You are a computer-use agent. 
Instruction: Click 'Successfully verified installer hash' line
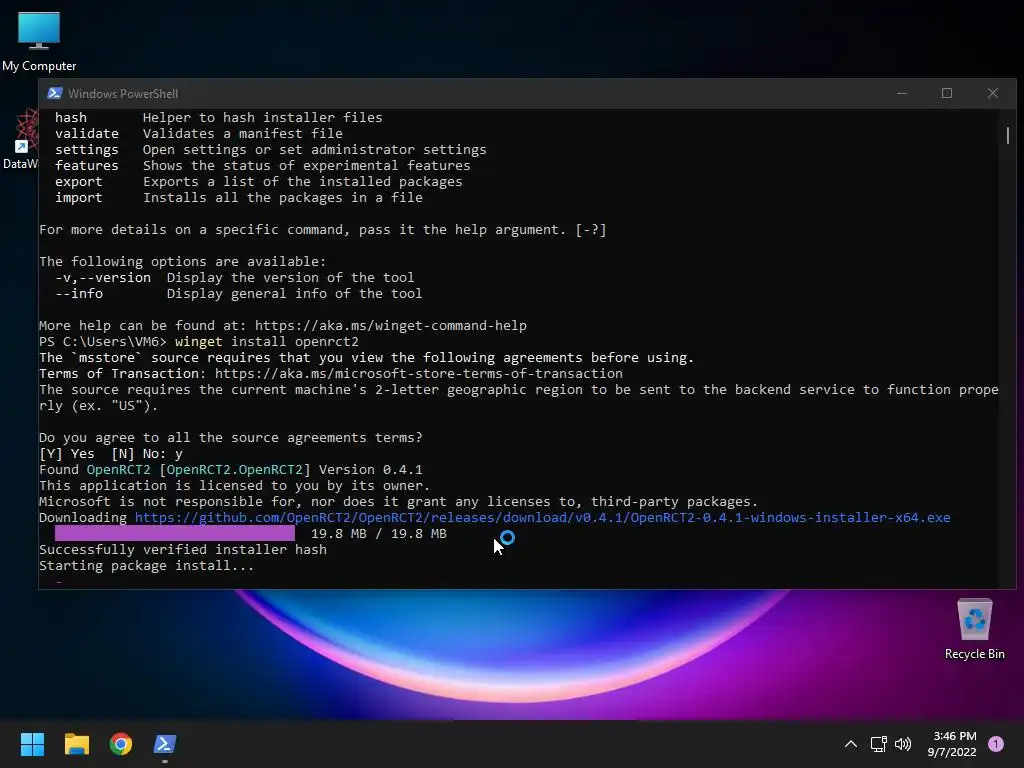(x=183, y=549)
